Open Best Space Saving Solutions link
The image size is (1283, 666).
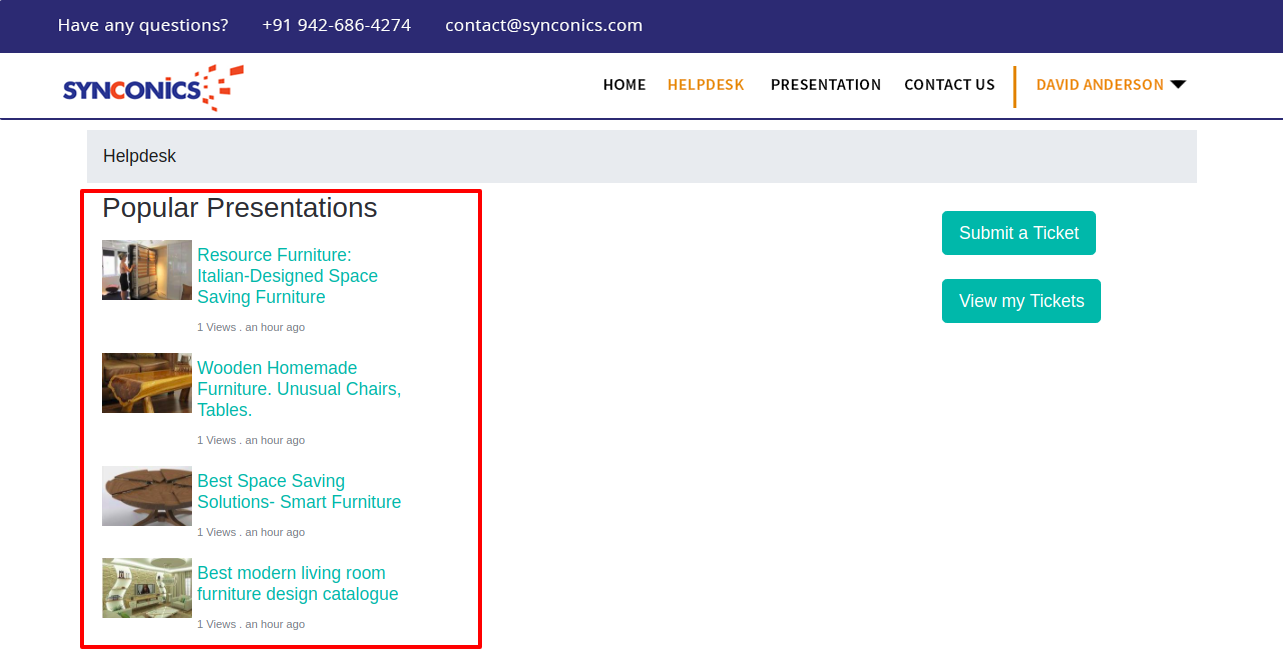click(298, 492)
